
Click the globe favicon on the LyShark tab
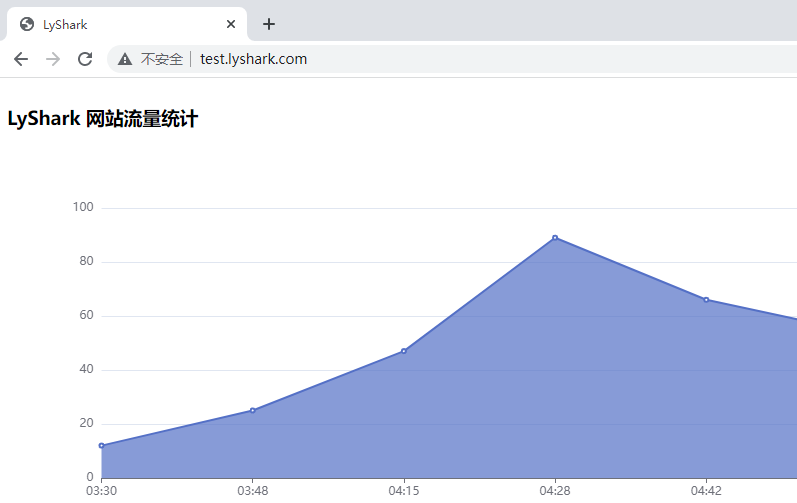[27, 24]
